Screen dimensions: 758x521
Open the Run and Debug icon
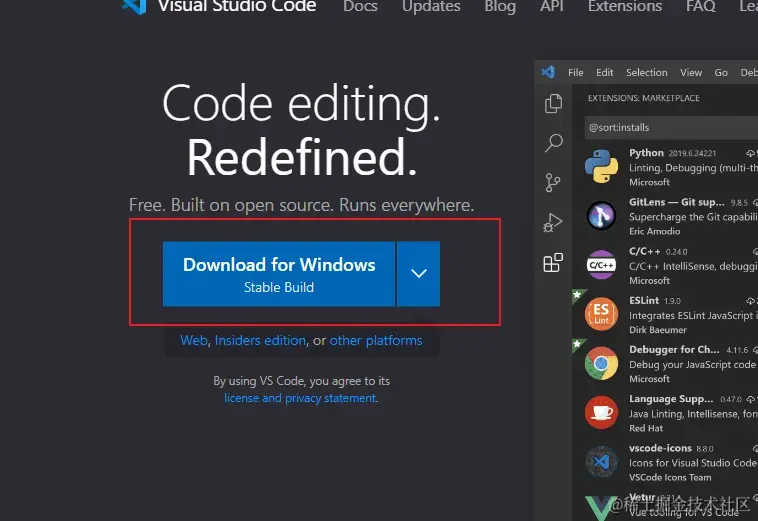(x=553, y=223)
